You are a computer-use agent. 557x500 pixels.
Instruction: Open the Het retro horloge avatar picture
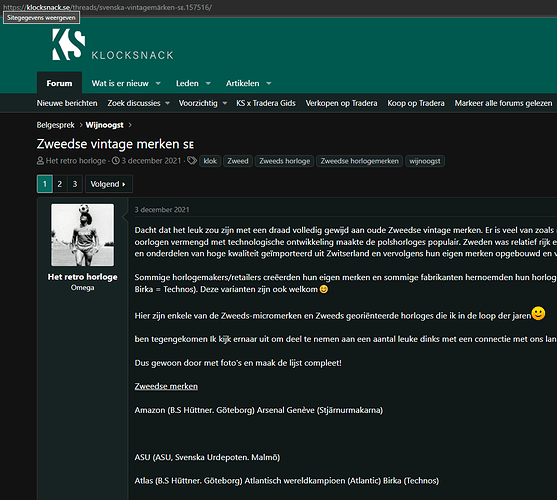point(82,235)
